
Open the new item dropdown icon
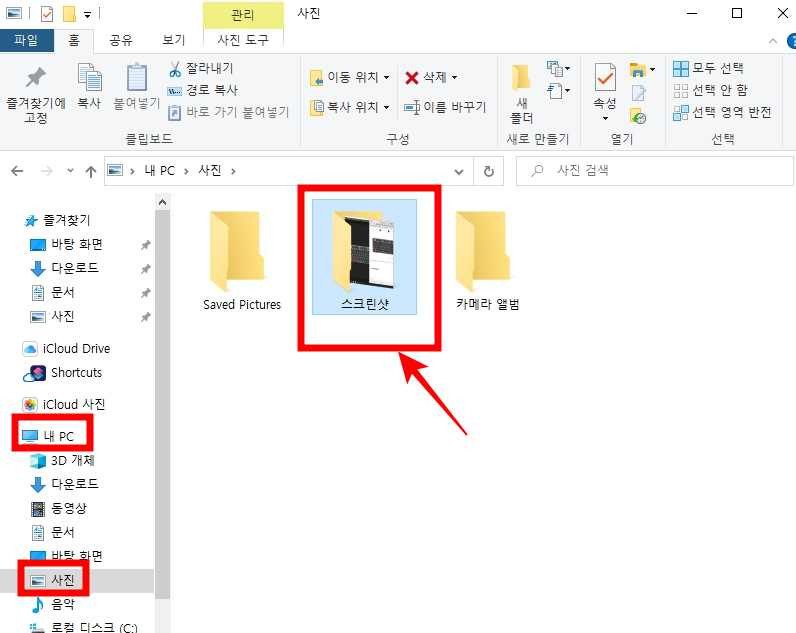558,68
